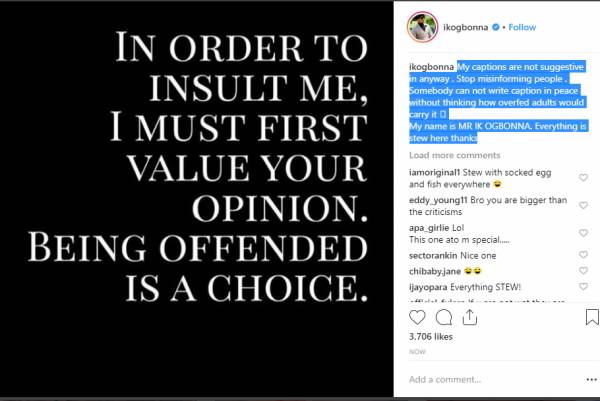Heart sectorankin's "Nice one" comment

coord(583,254)
